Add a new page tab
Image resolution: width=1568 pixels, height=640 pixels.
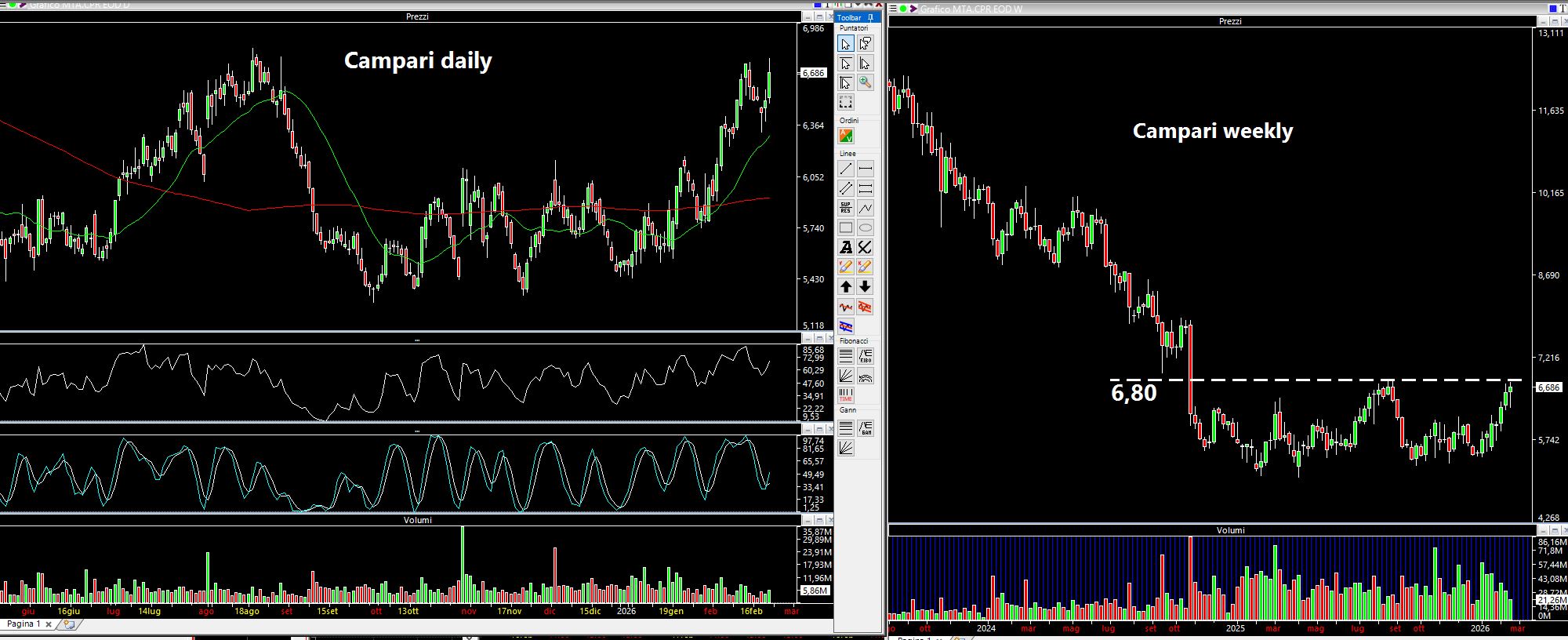[x=69, y=624]
